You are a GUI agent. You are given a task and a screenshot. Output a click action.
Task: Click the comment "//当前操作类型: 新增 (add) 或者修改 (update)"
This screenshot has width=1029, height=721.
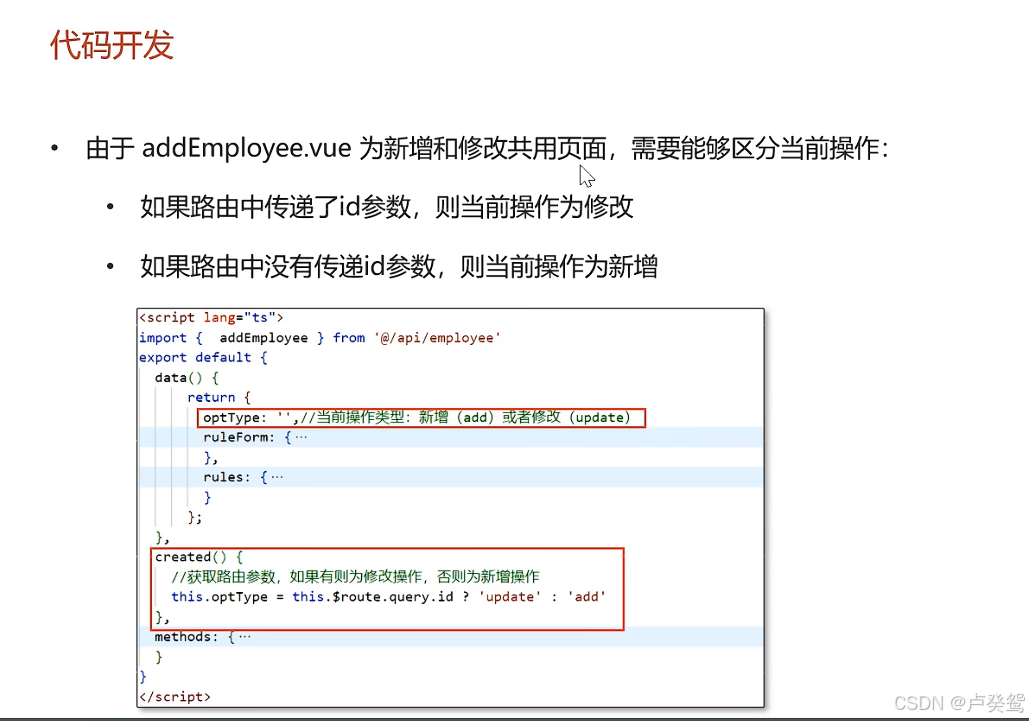point(465,418)
